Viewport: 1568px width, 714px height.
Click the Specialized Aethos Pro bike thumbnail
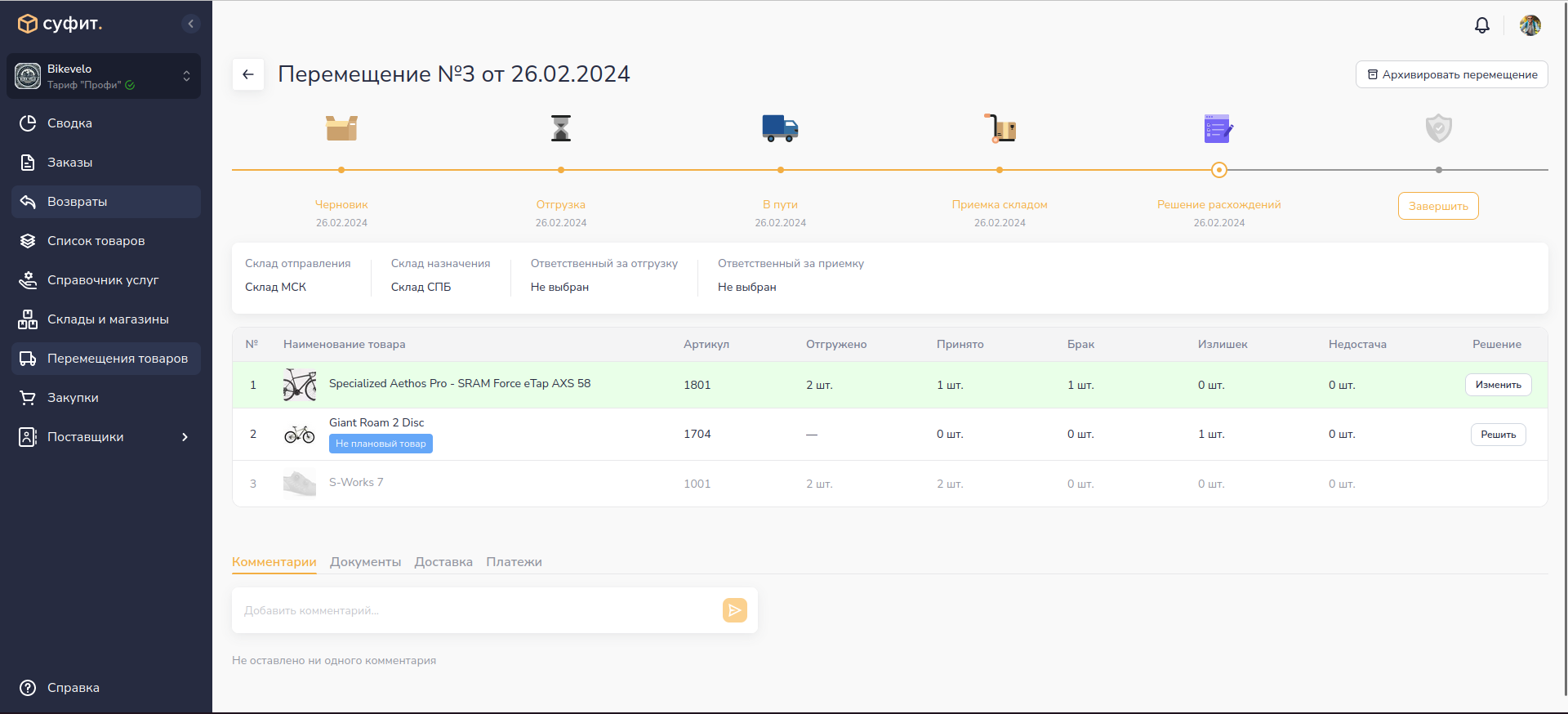300,385
